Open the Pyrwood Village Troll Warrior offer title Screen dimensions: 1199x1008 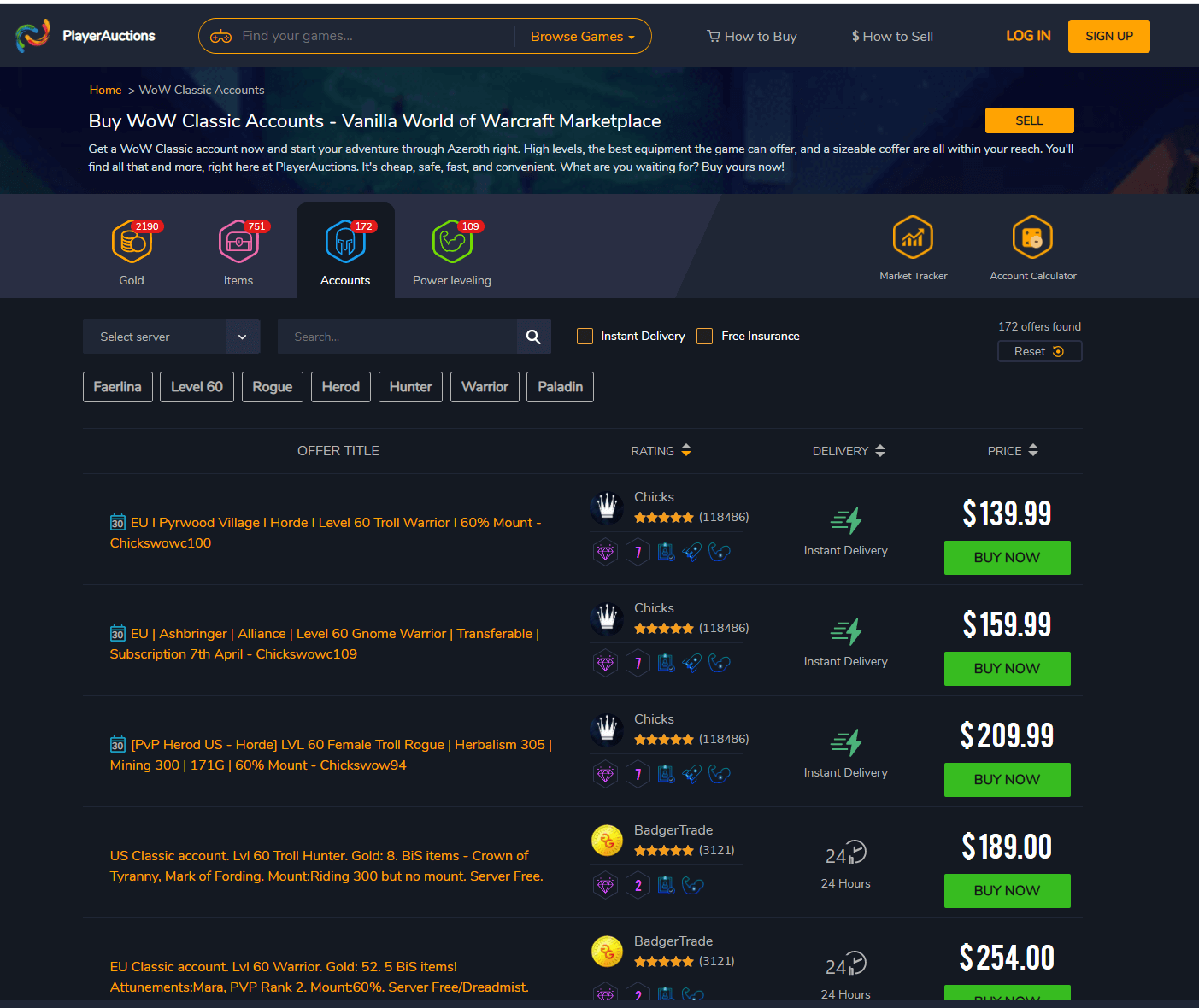(x=326, y=533)
